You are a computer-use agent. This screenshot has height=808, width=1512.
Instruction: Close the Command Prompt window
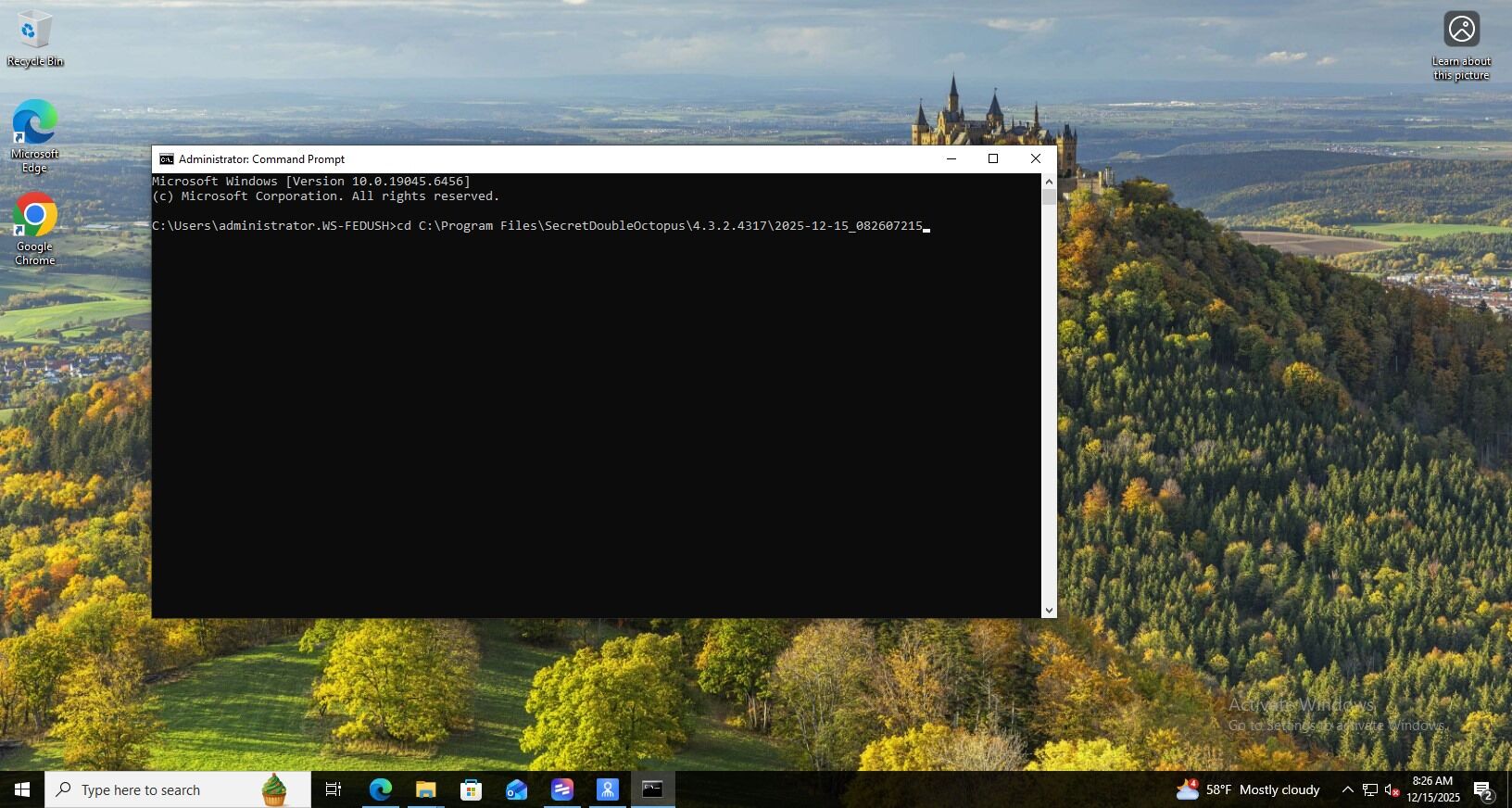tap(1036, 158)
